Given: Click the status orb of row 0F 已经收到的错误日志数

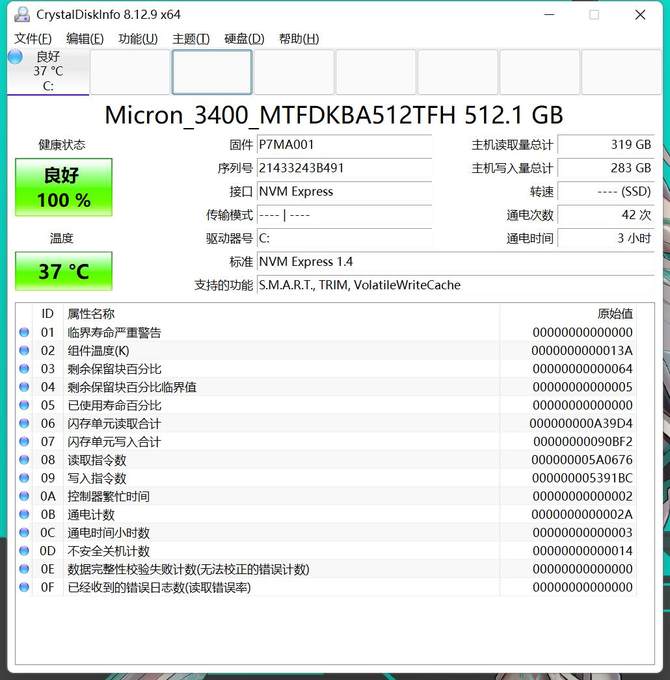Looking at the screenshot, I should click(24, 587).
